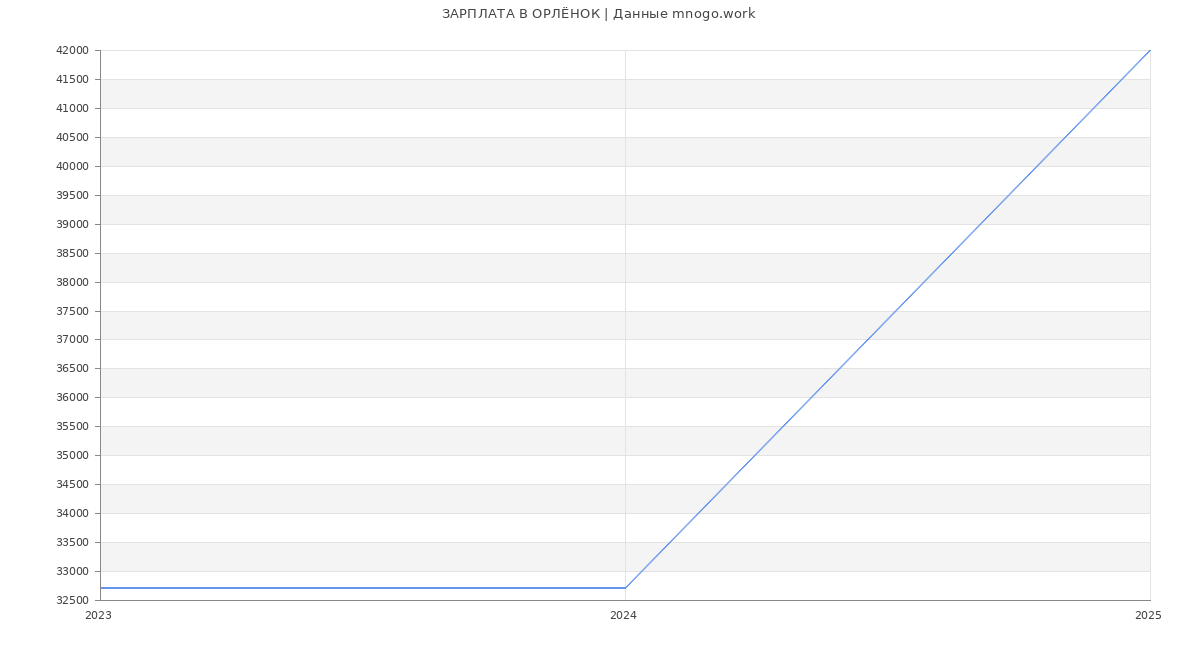1200x650 pixels.
Task: Click the 35000 y-axis value
Action: point(72,456)
